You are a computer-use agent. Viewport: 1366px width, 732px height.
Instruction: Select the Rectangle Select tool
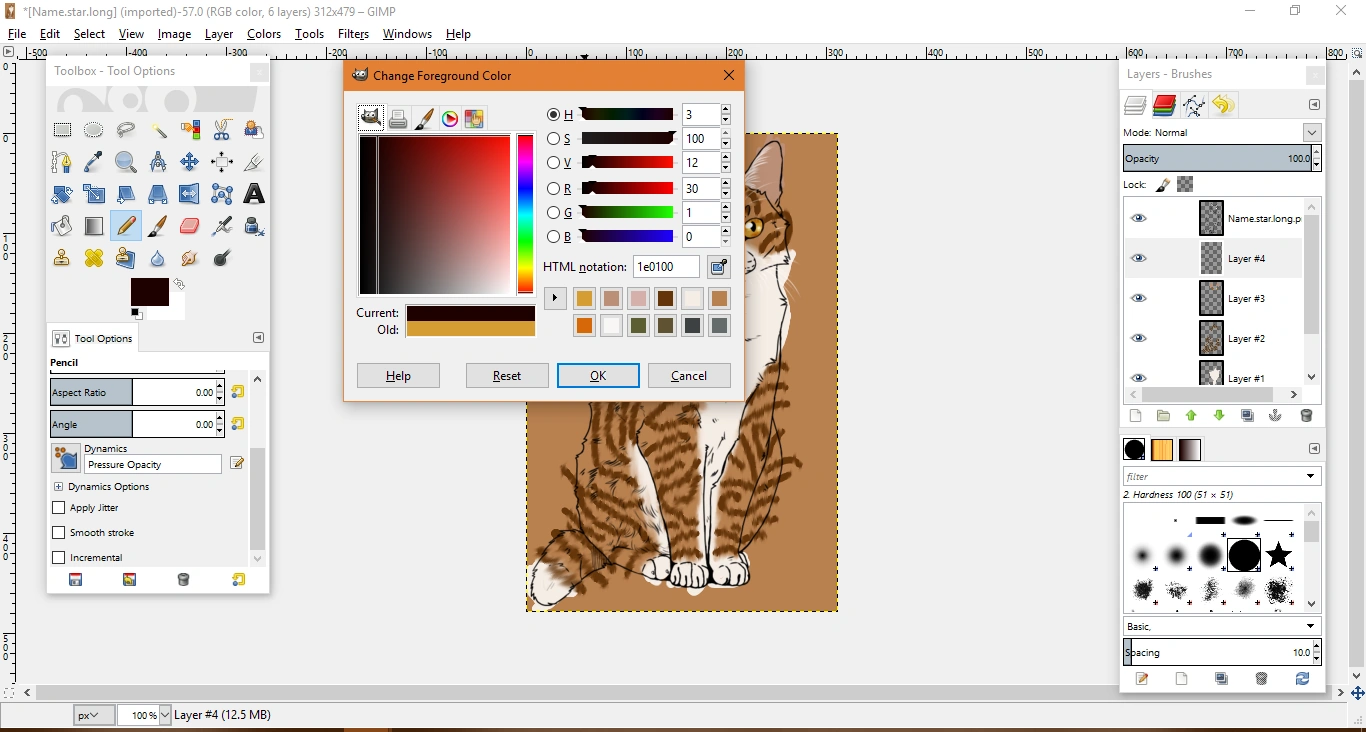[x=62, y=130]
